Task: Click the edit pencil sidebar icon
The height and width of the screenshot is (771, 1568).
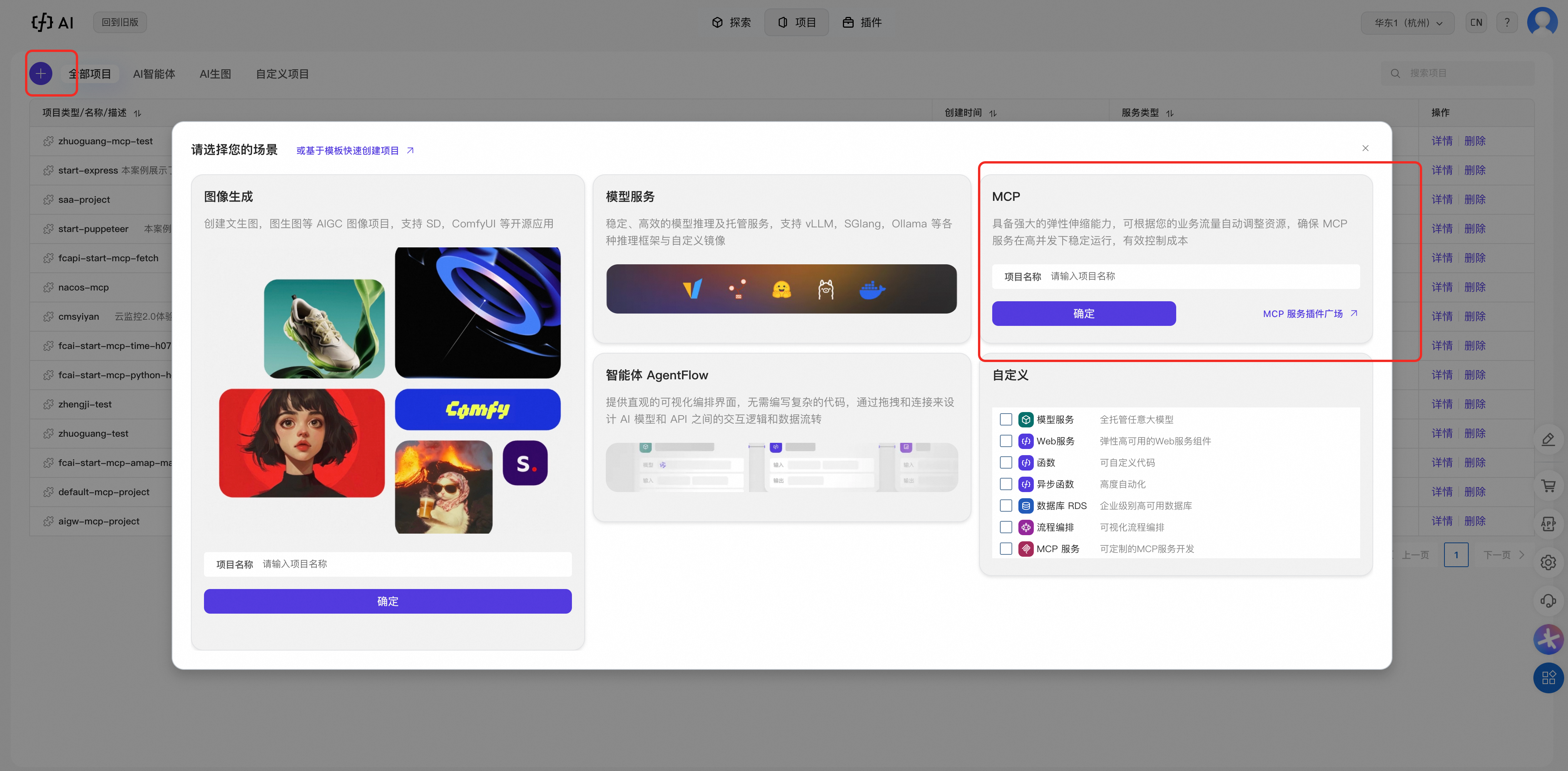Action: (1548, 439)
